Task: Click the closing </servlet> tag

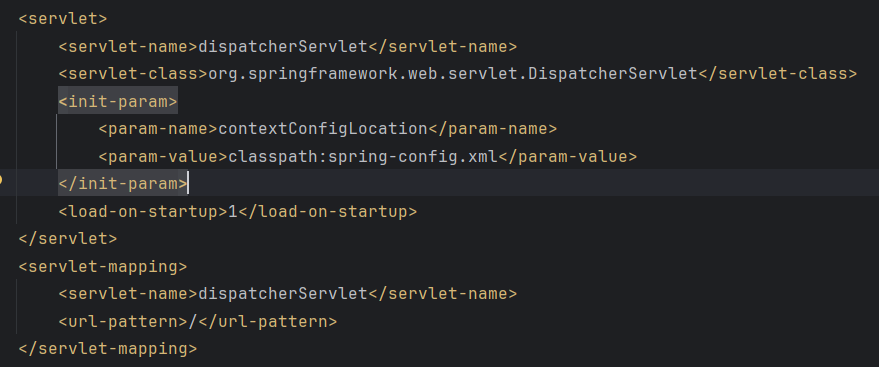Action: pos(68,239)
